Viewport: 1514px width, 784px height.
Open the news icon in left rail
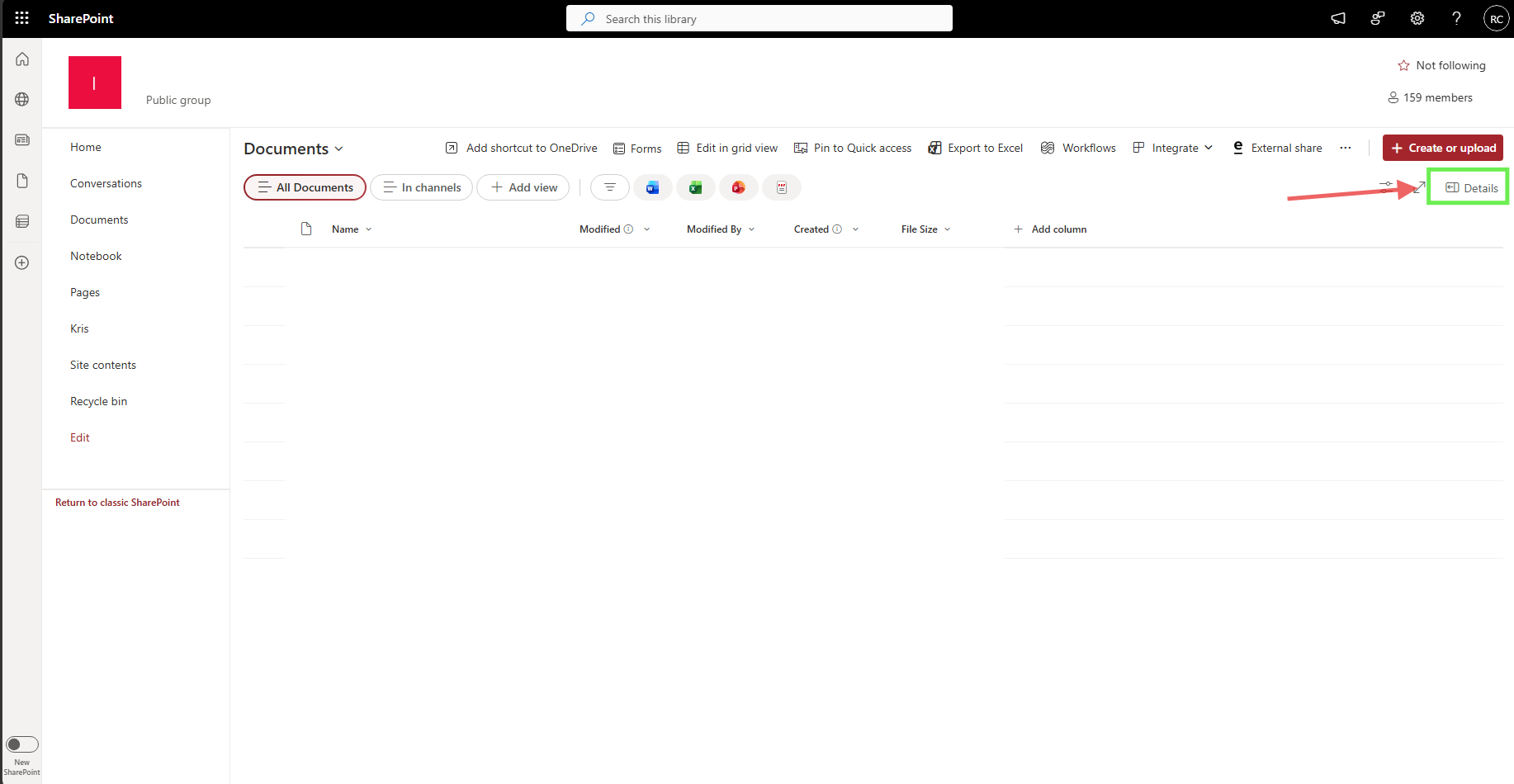pyautogui.click(x=22, y=140)
